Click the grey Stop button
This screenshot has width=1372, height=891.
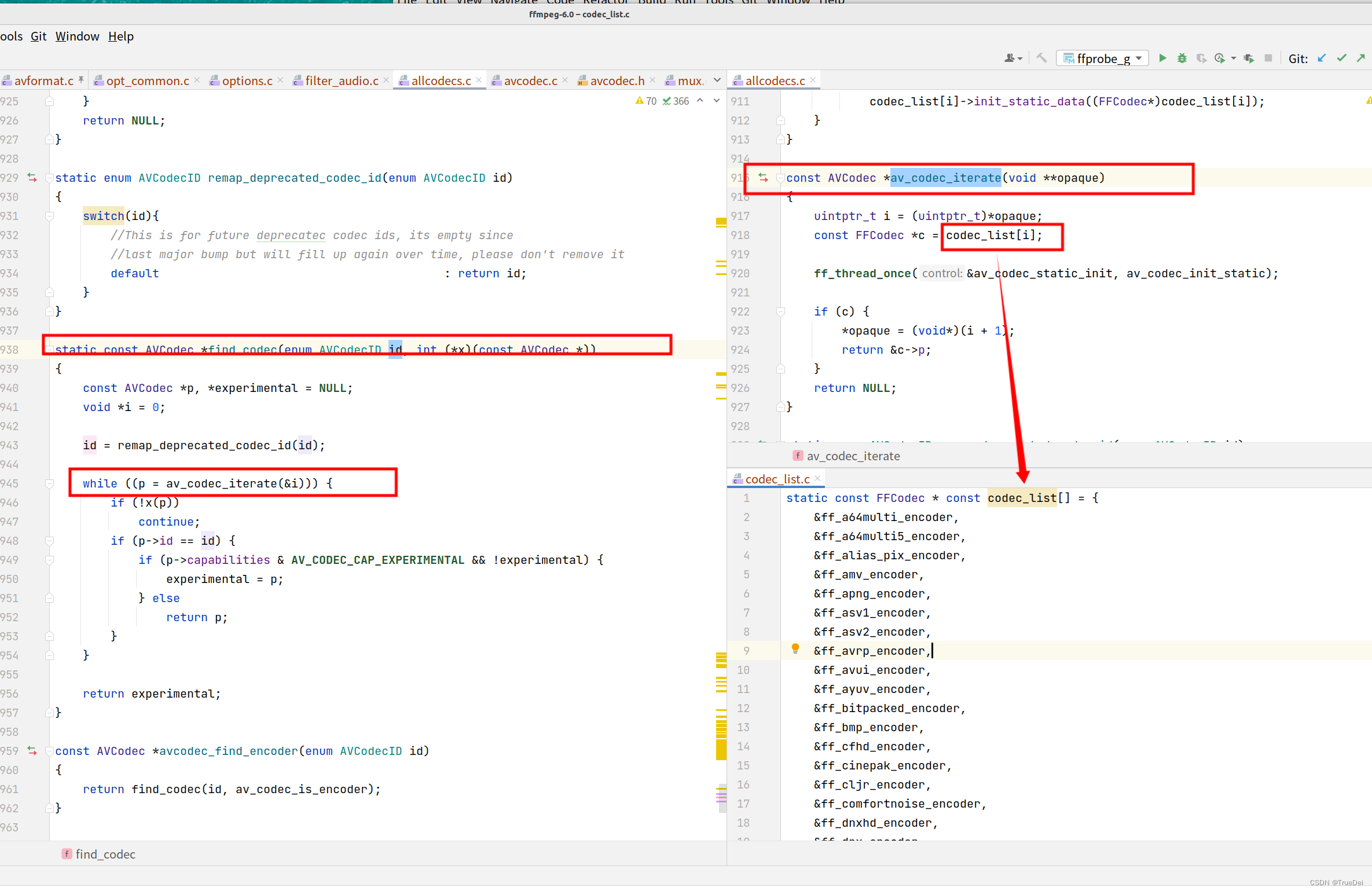(1268, 58)
